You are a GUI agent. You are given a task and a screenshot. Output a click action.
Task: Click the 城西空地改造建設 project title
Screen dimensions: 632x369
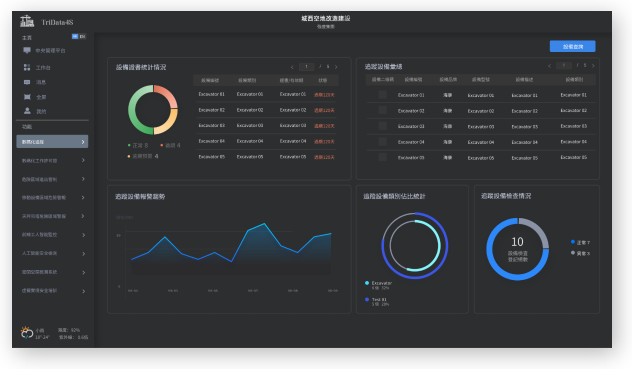click(x=326, y=18)
